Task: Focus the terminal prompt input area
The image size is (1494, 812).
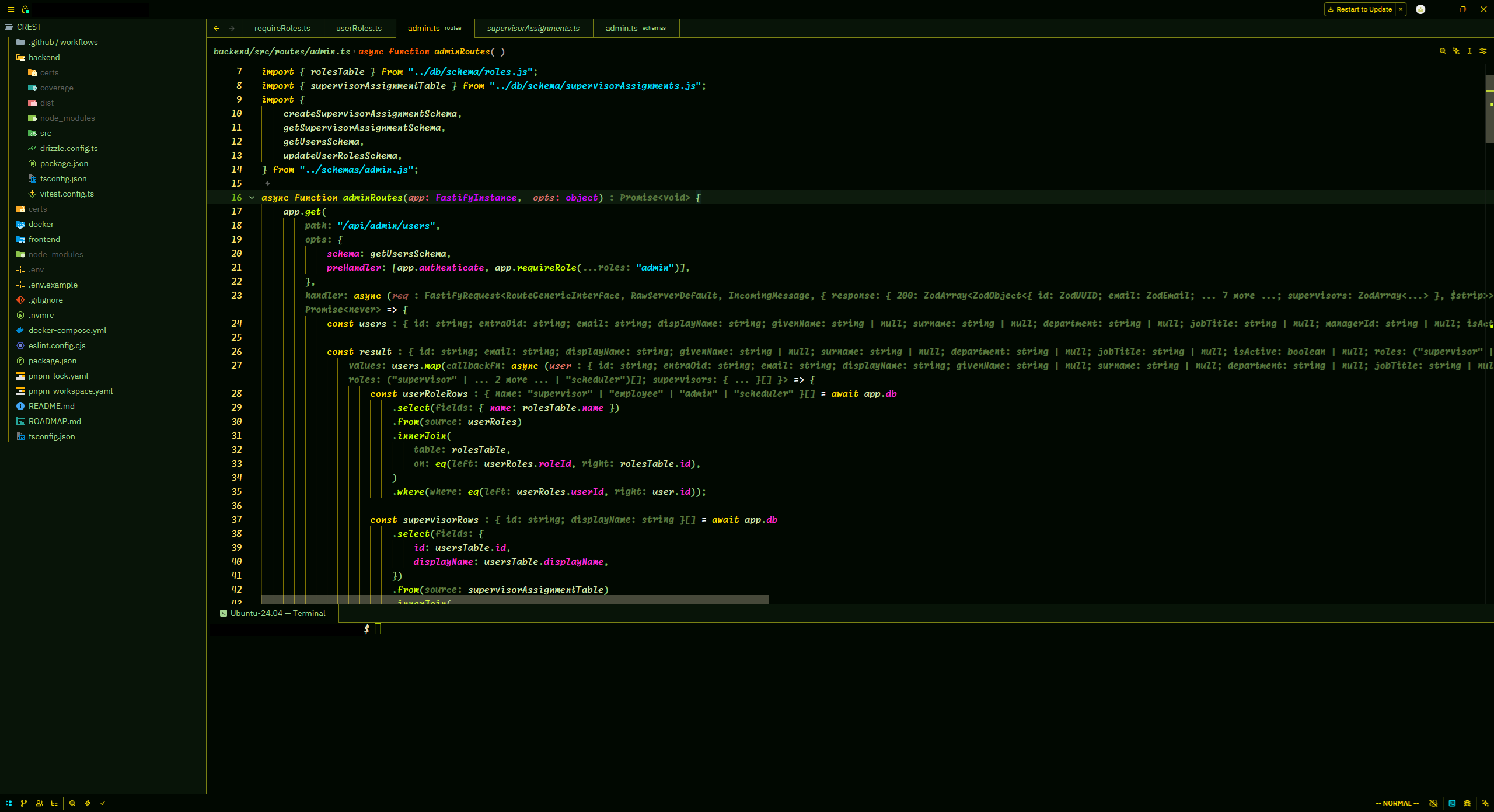Action: click(x=378, y=628)
